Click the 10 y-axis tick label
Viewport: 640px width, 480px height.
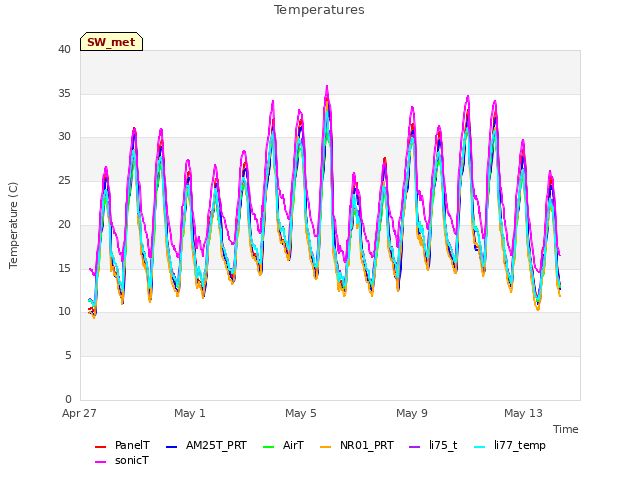pos(64,312)
